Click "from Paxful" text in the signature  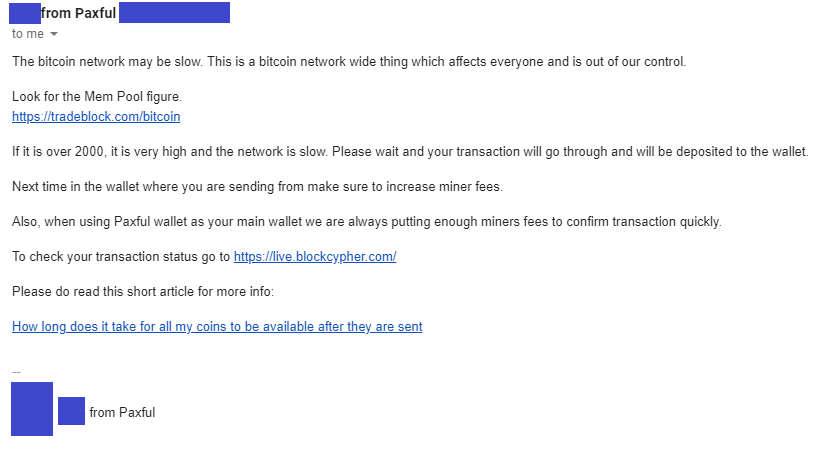click(x=122, y=412)
